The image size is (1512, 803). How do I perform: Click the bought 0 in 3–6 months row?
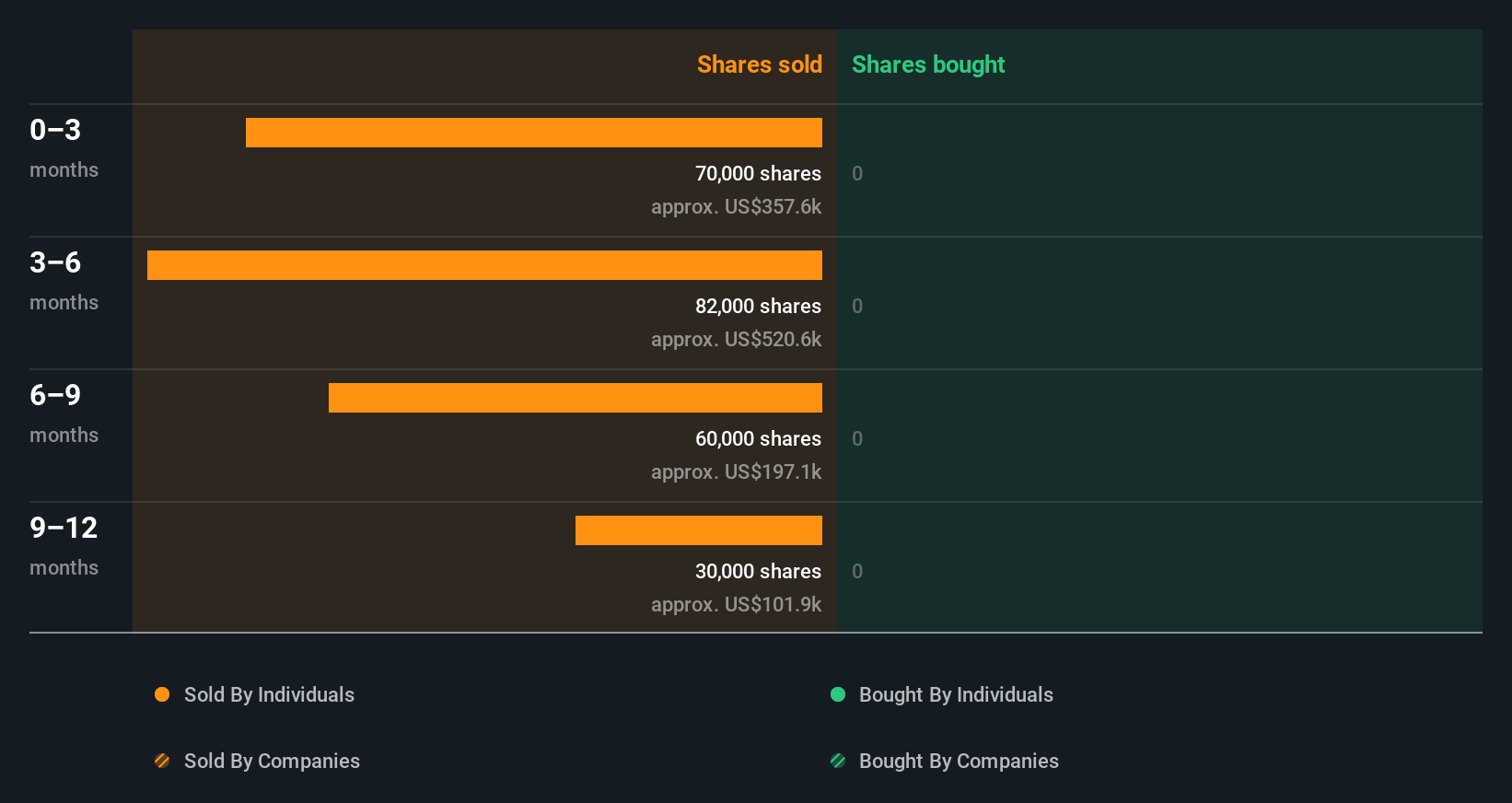pyautogui.click(x=857, y=306)
